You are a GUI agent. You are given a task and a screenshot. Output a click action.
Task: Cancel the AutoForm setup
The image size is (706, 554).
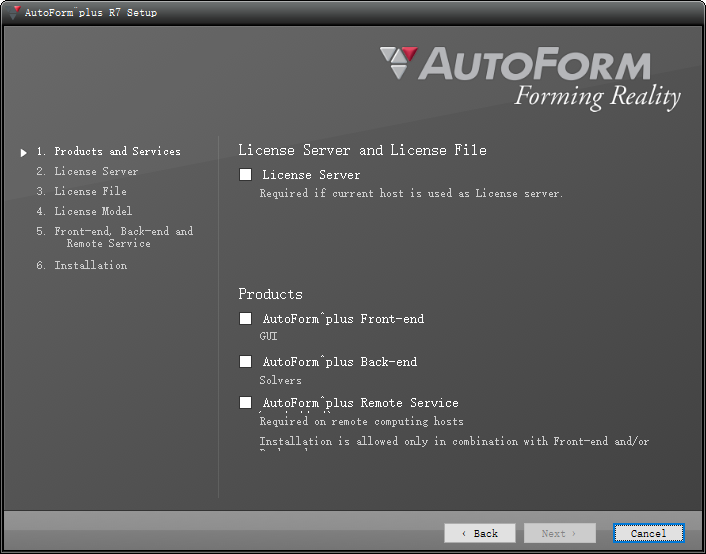point(648,533)
